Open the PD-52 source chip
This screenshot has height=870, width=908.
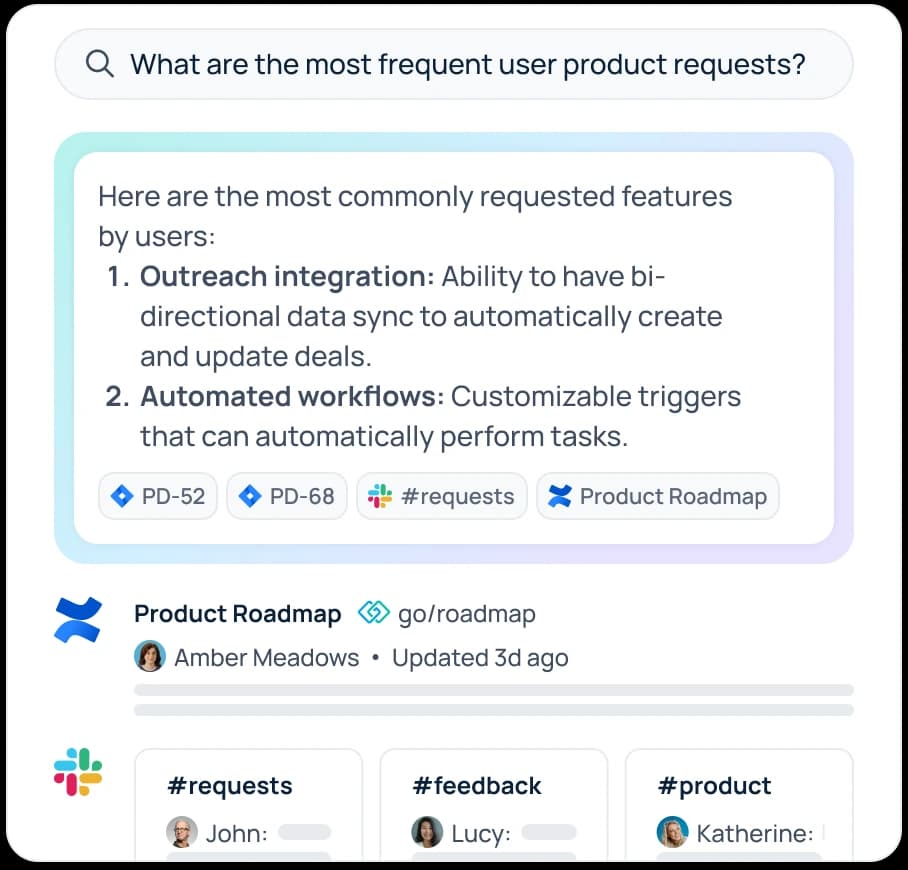coord(158,496)
